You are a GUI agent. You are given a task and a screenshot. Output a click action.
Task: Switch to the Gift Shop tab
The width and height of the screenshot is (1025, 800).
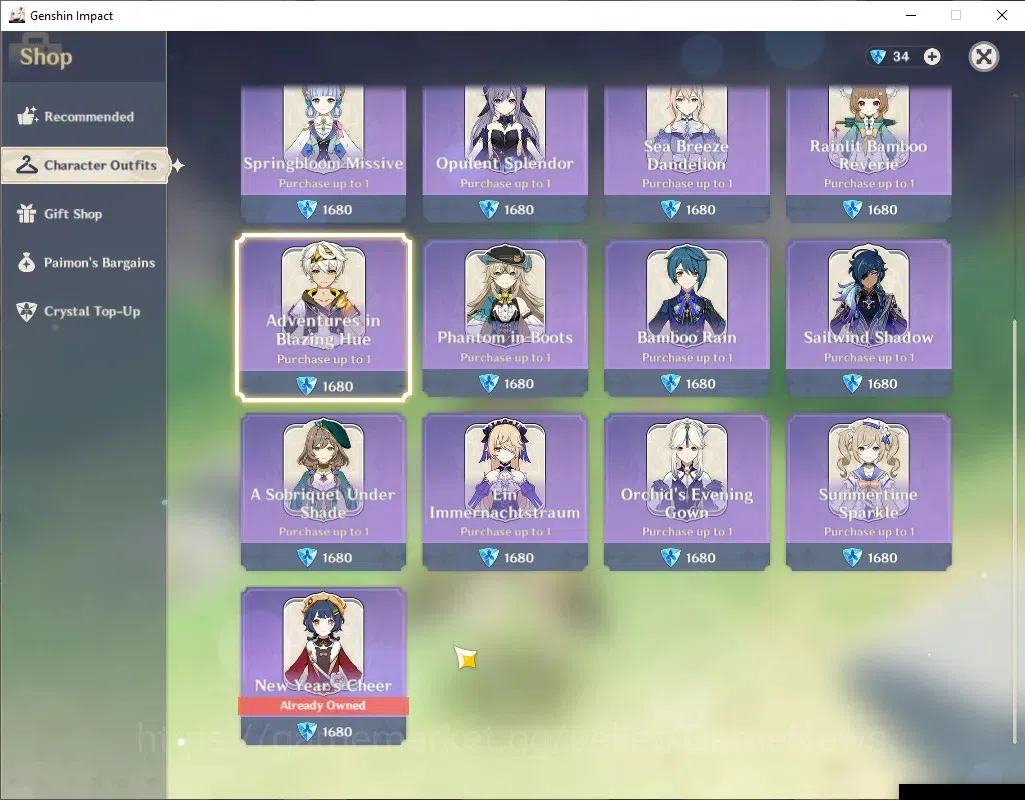84,214
